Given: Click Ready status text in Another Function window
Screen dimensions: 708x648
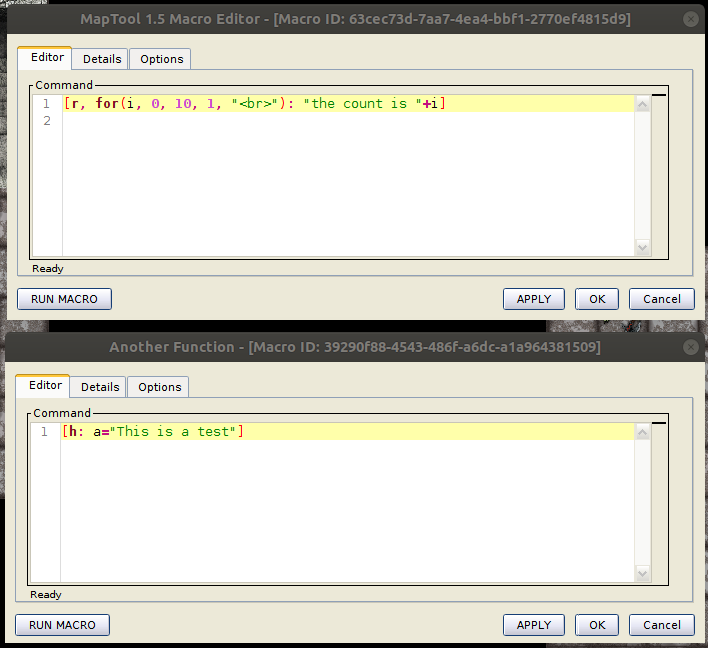Looking at the screenshot, I should [x=46, y=595].
